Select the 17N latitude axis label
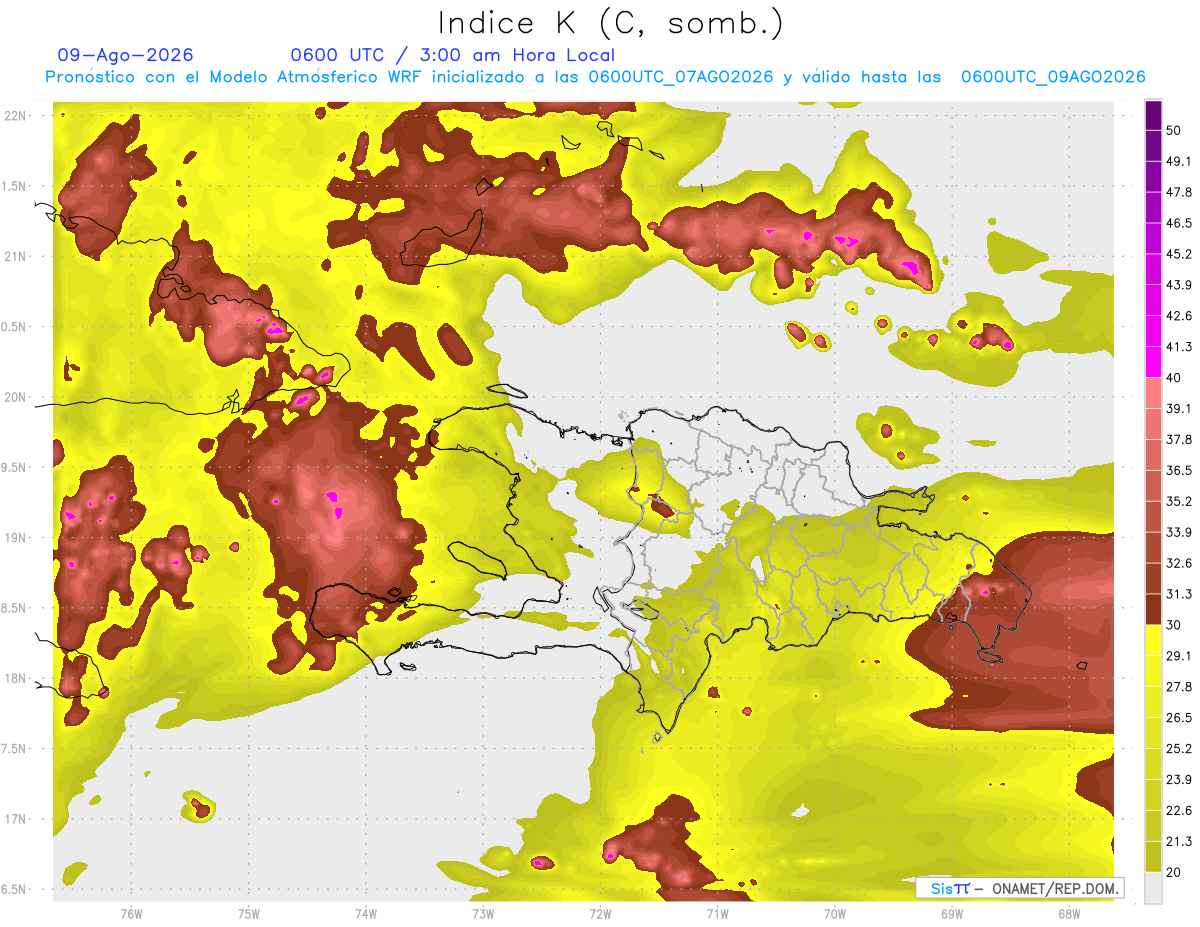 coord(17,819)
